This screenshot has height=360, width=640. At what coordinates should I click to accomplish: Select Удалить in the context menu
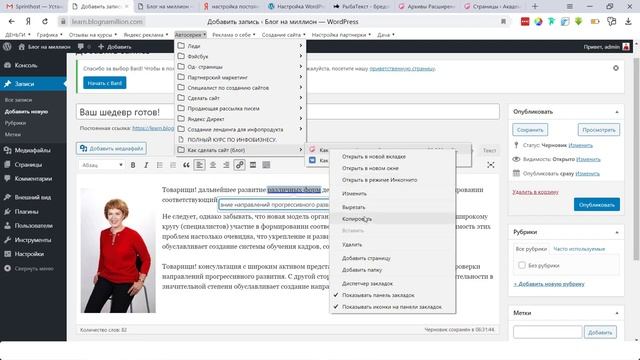click(x=352, y=244)
